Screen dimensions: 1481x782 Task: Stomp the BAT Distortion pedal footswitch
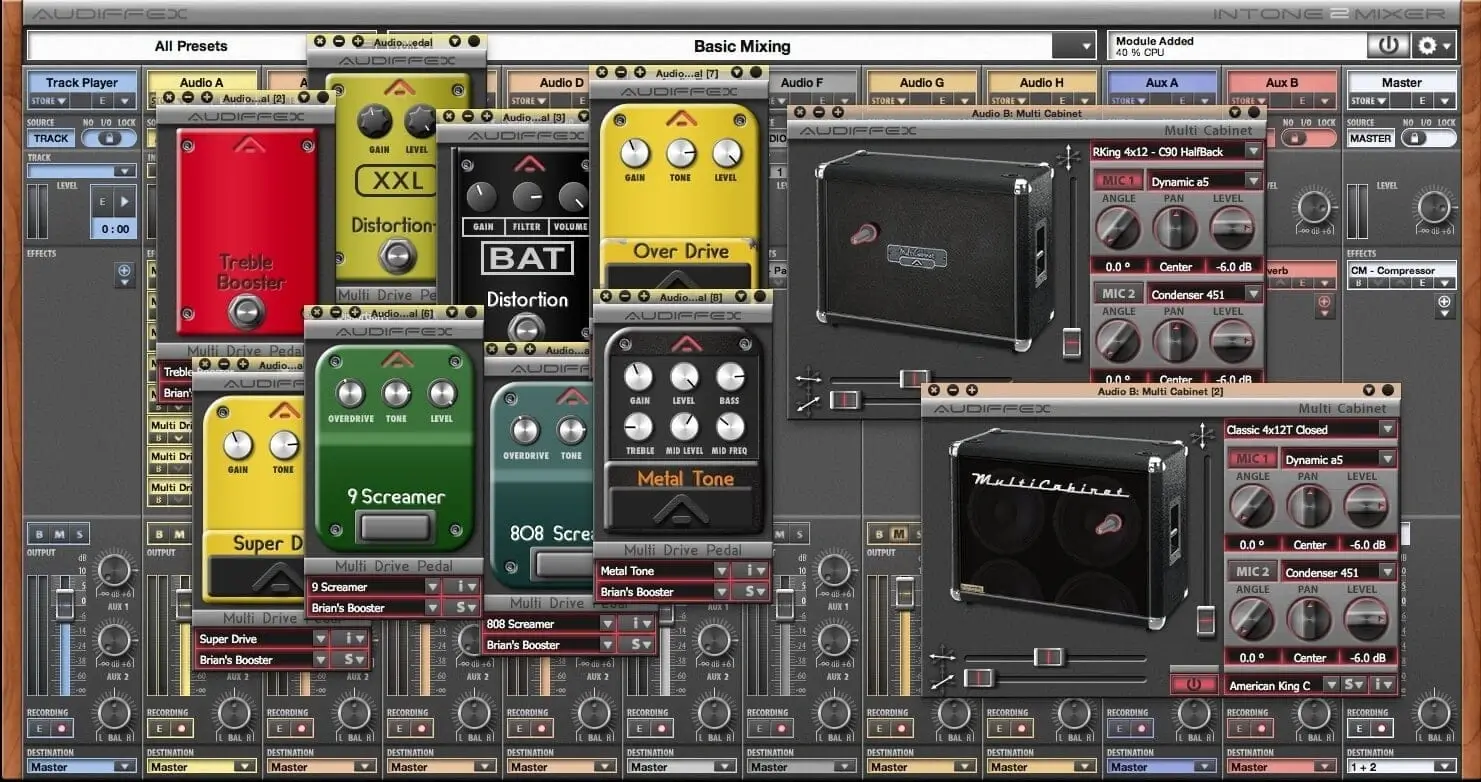tap(526, 328)
